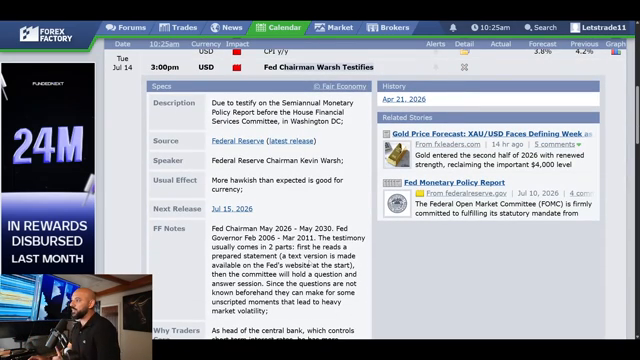Click the document icon beside Gold Price Forecast
Image resolution: width=640 pixels, height=360 pixels.
click(x=386, y=134)
